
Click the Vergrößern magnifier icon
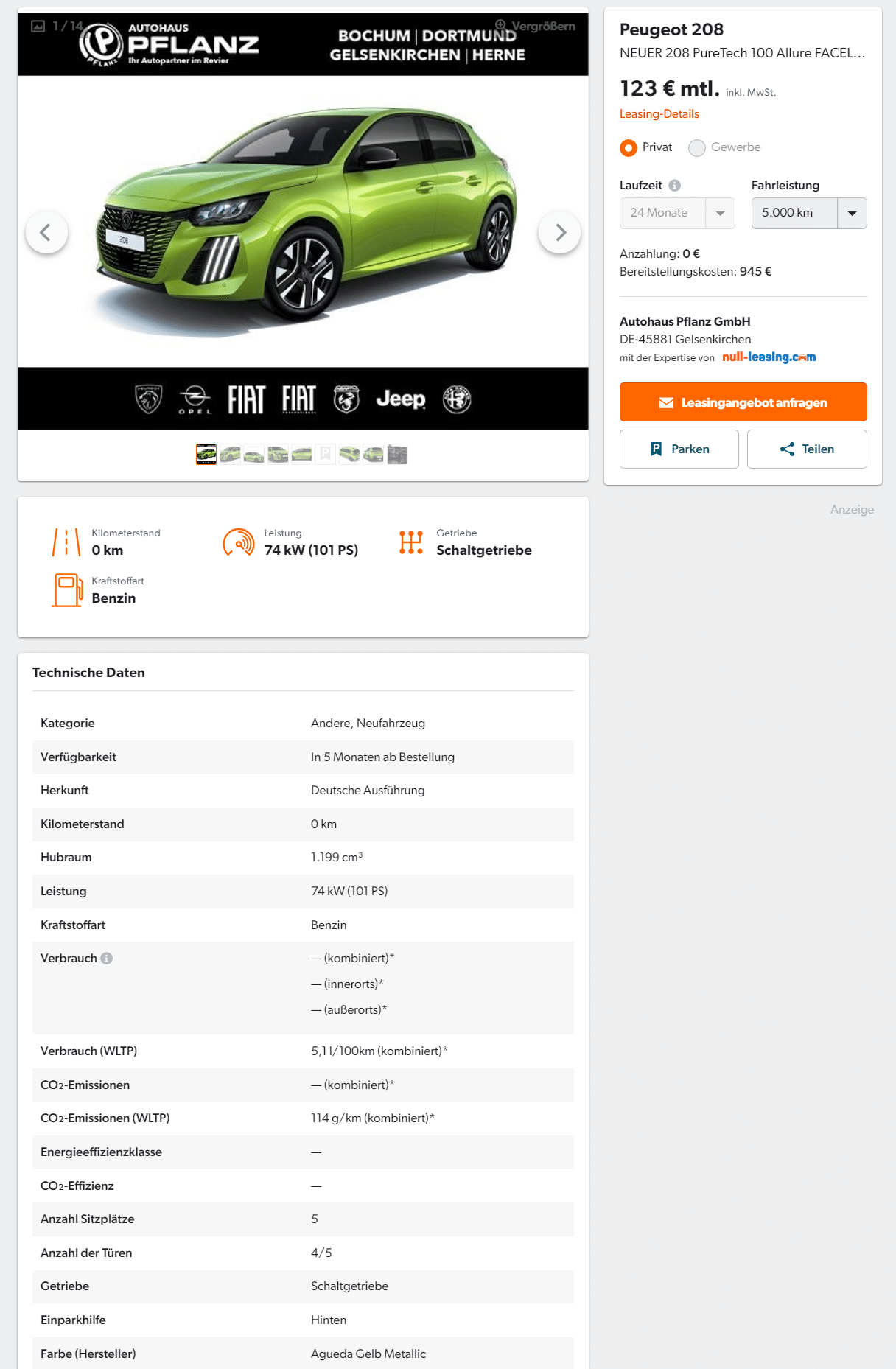[501, 25]
